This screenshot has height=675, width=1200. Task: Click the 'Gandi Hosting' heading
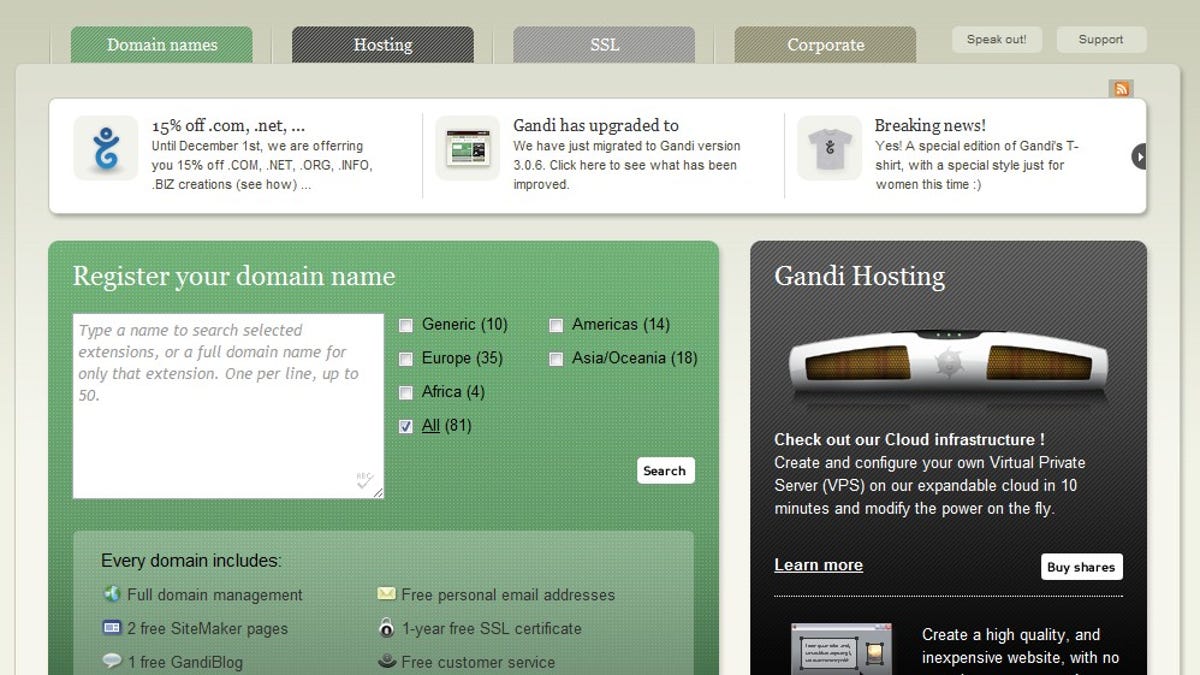pyautogui.click(x=859, y=276)
